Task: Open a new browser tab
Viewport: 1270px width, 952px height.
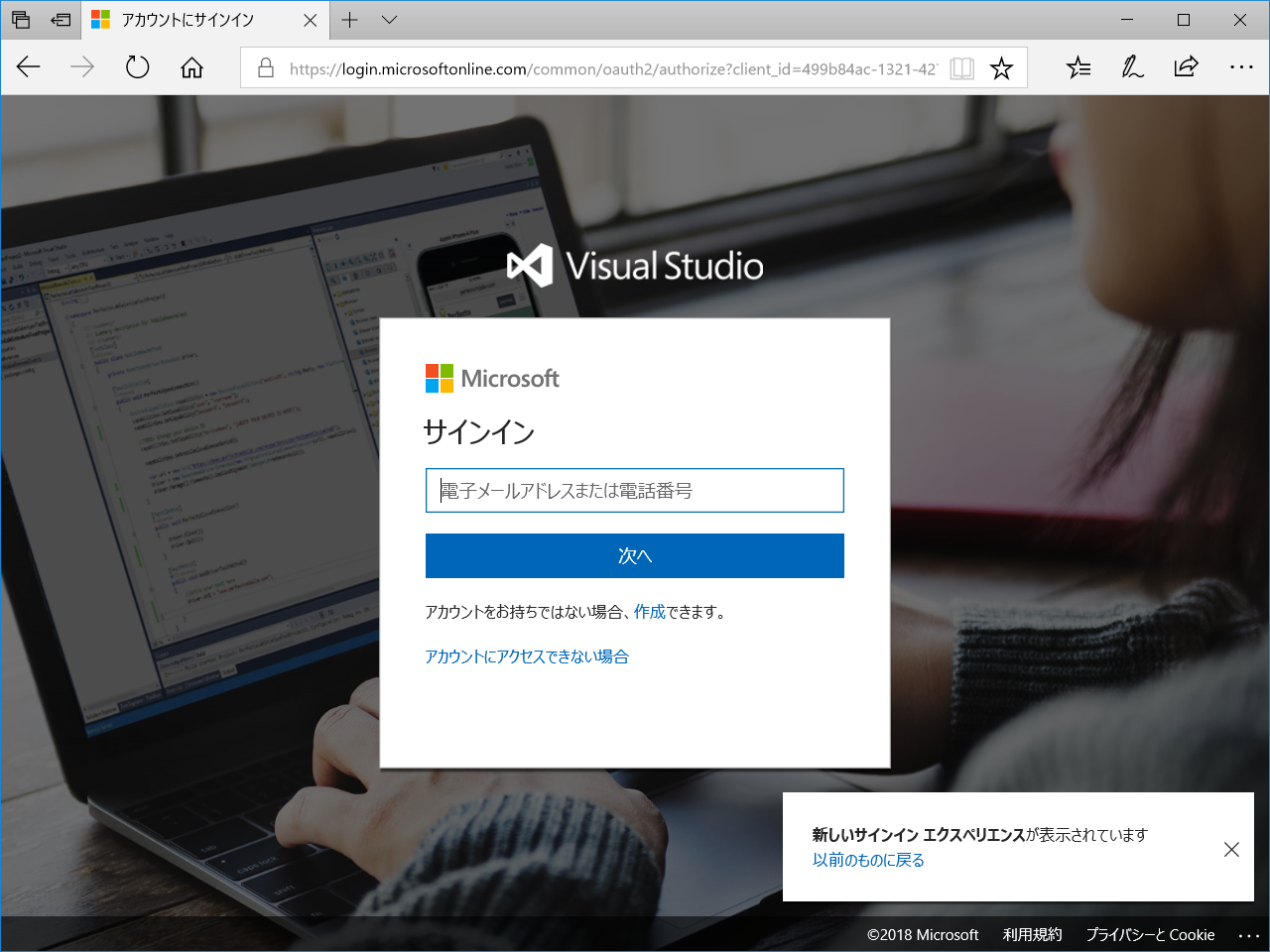Action: (x=349, y=20)
